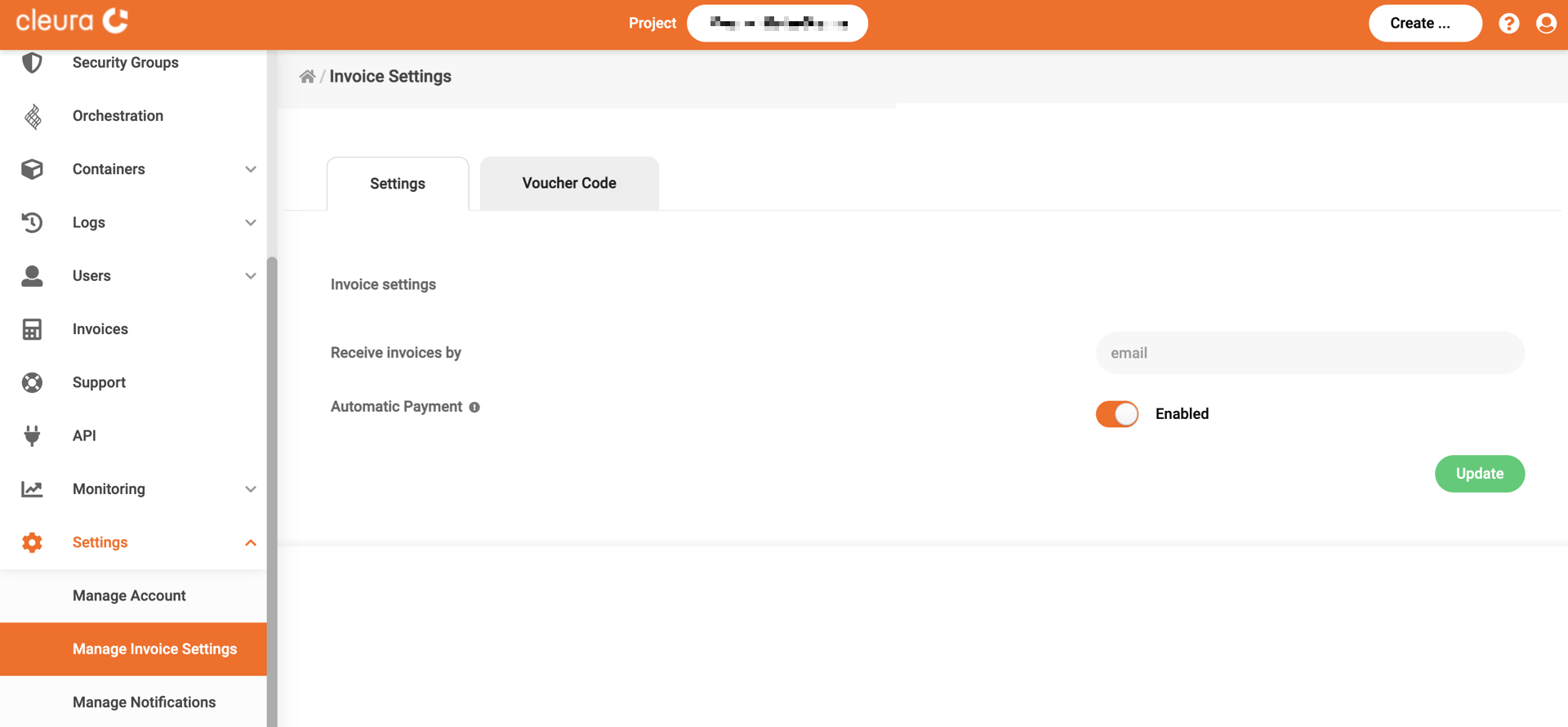Disable the Automatic Payment toggle
This screenshot has height=727, width=1568.
click(1116, 414)
